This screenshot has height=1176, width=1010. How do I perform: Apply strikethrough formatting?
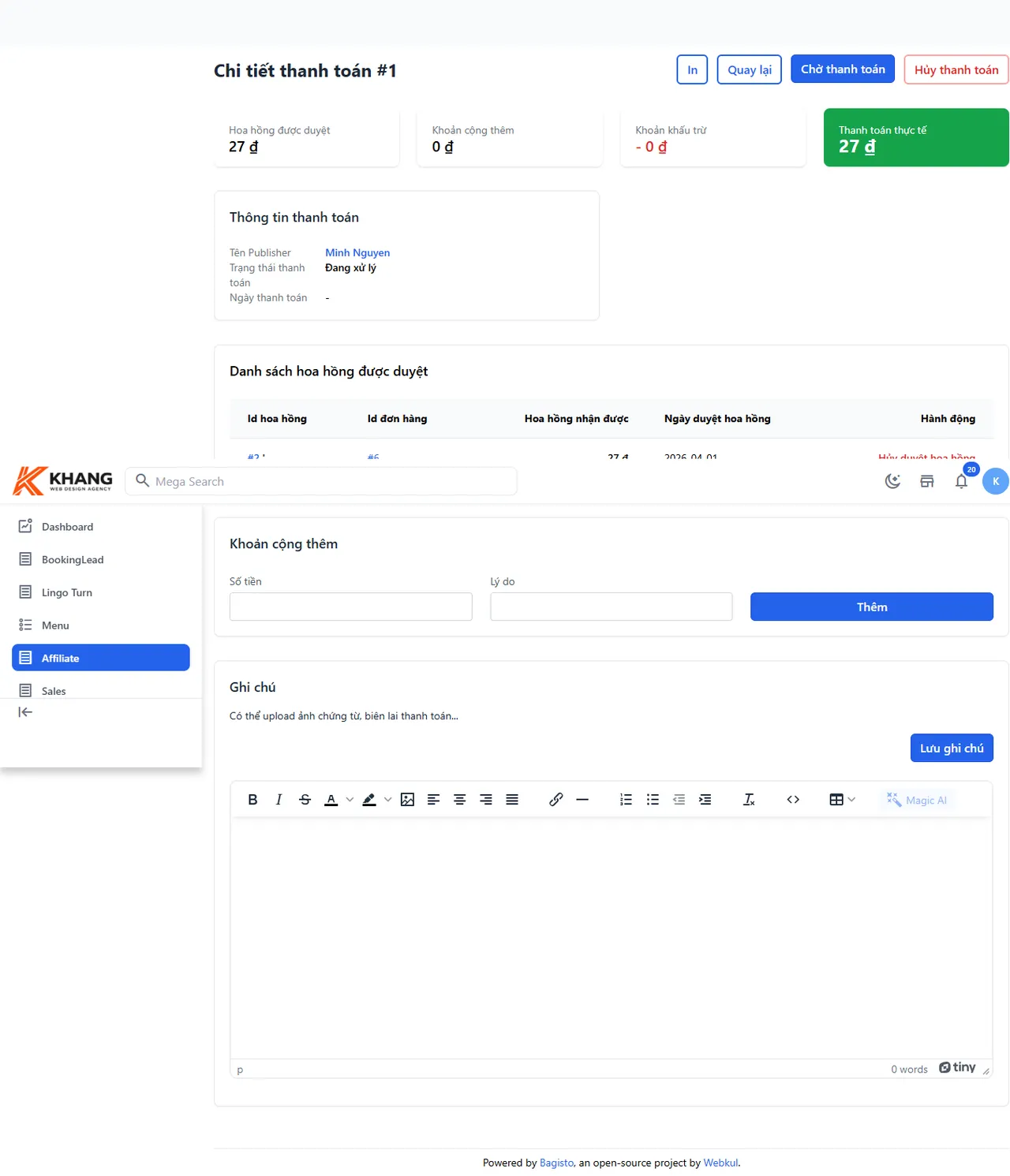coord(305,800)
